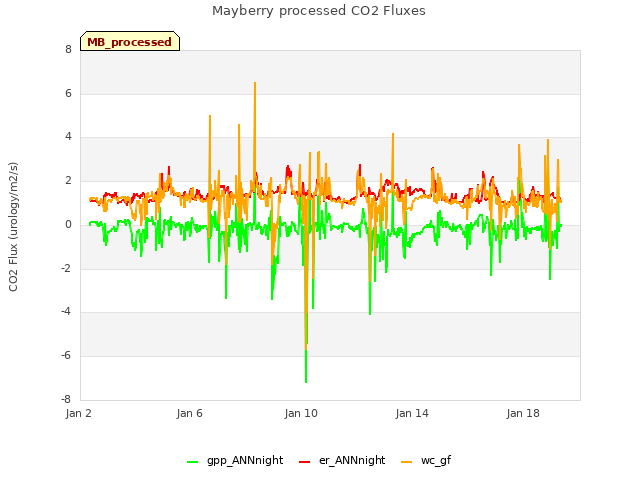
Task: Toggle the gpp_ANNnight legend entry
Action: coord(235,460)
